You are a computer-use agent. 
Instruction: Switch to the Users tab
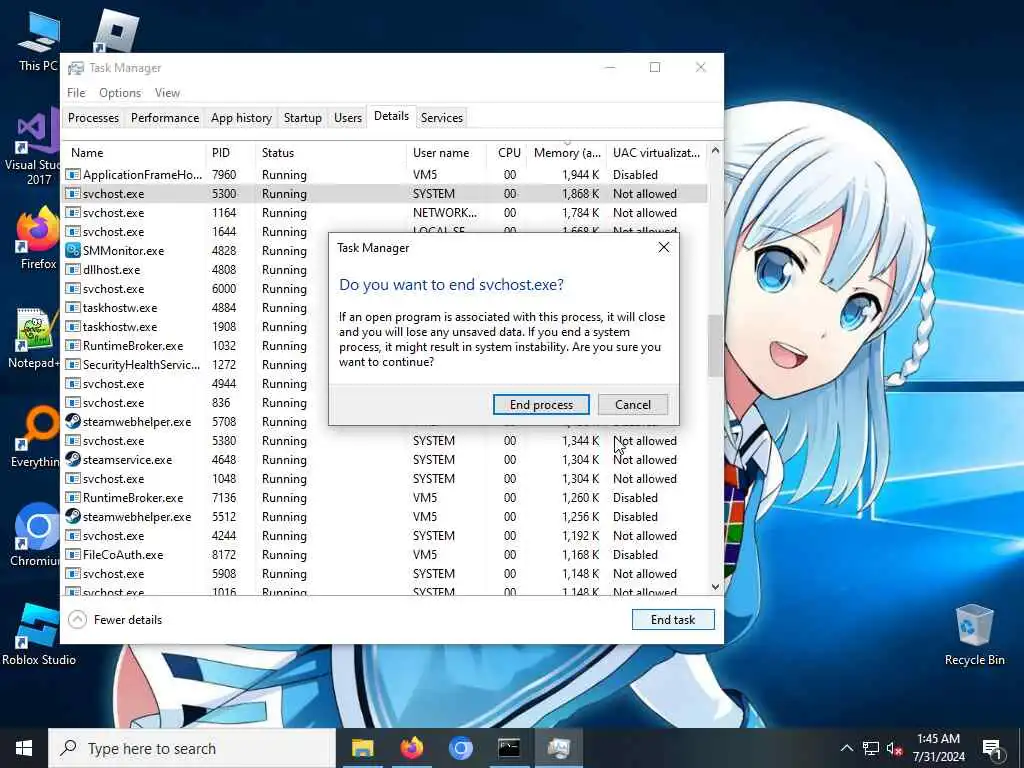(347, 118)
